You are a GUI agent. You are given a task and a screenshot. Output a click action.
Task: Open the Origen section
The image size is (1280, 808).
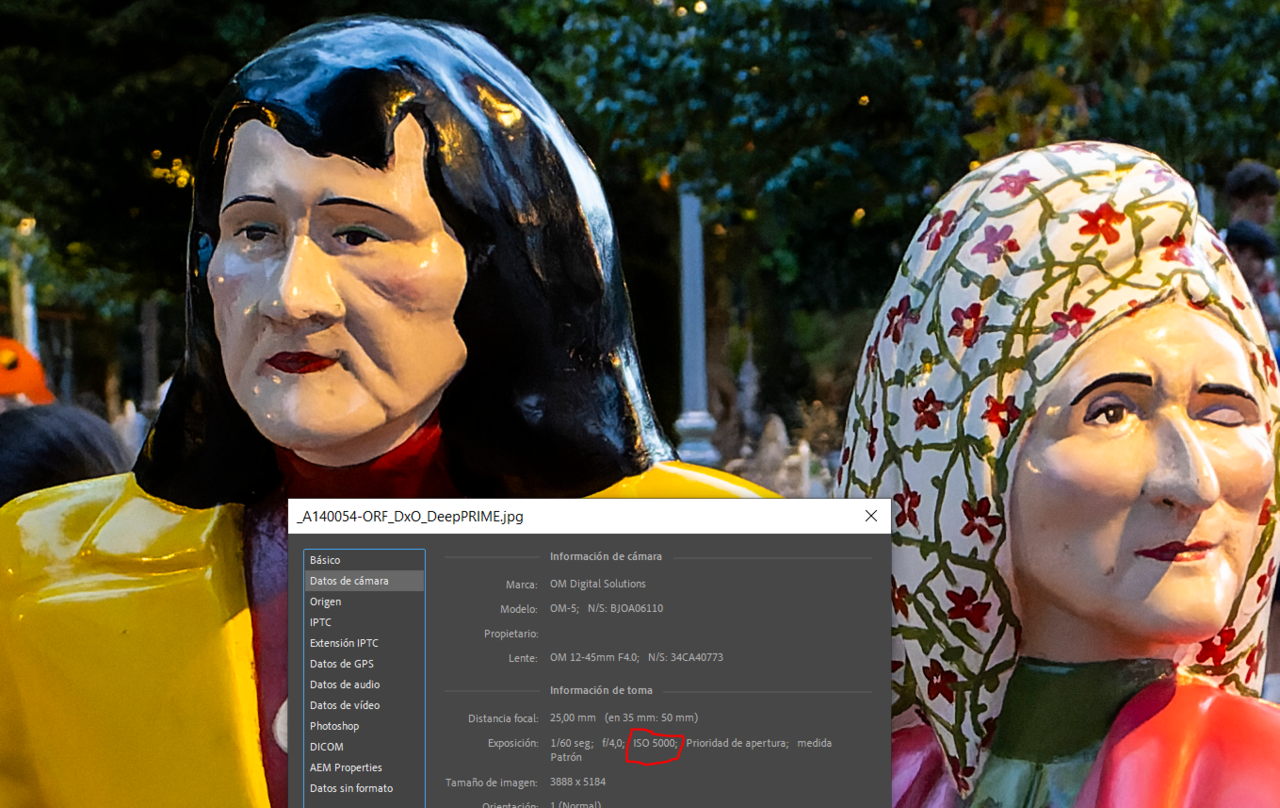point(325,602)
